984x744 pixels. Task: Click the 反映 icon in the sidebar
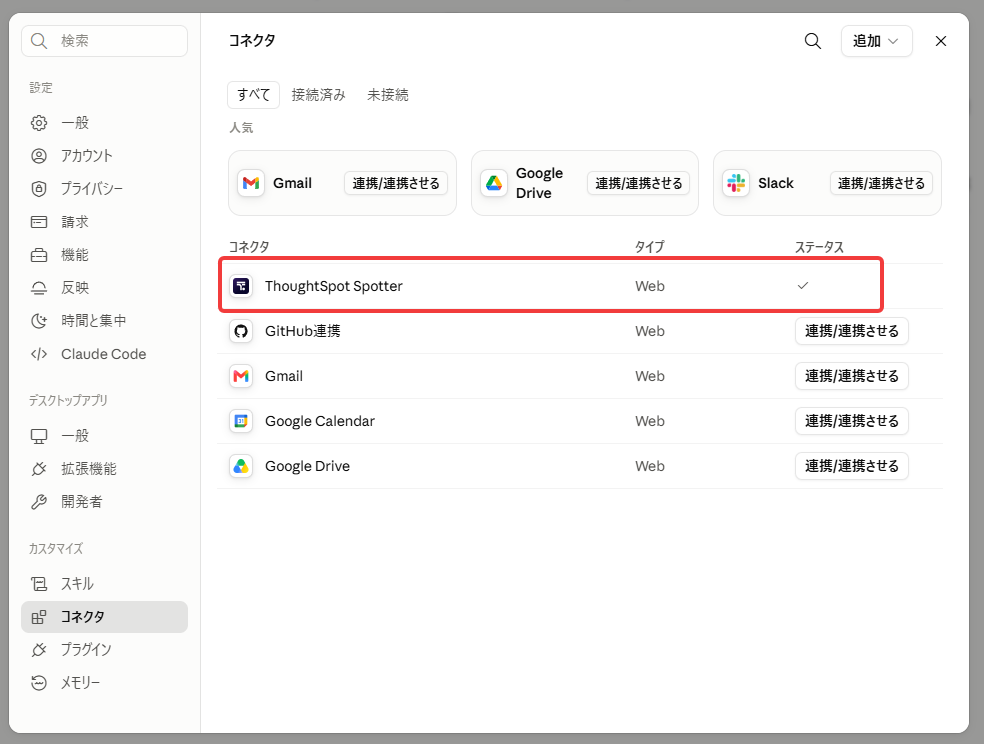39,288
